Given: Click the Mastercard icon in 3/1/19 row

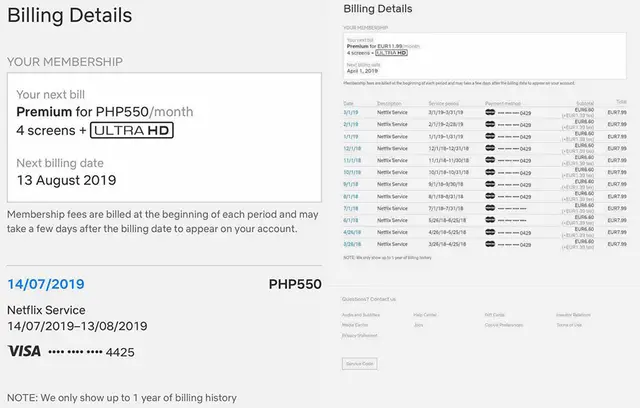Looking at the screenshot, I should tap(491, 112).
